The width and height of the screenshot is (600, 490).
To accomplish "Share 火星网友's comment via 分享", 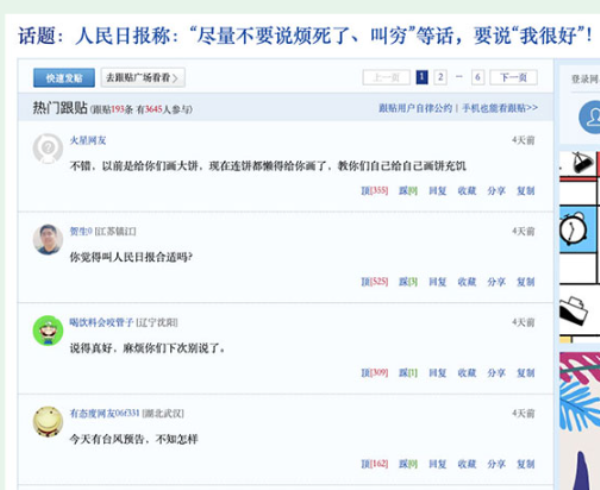I will point(496,190).
